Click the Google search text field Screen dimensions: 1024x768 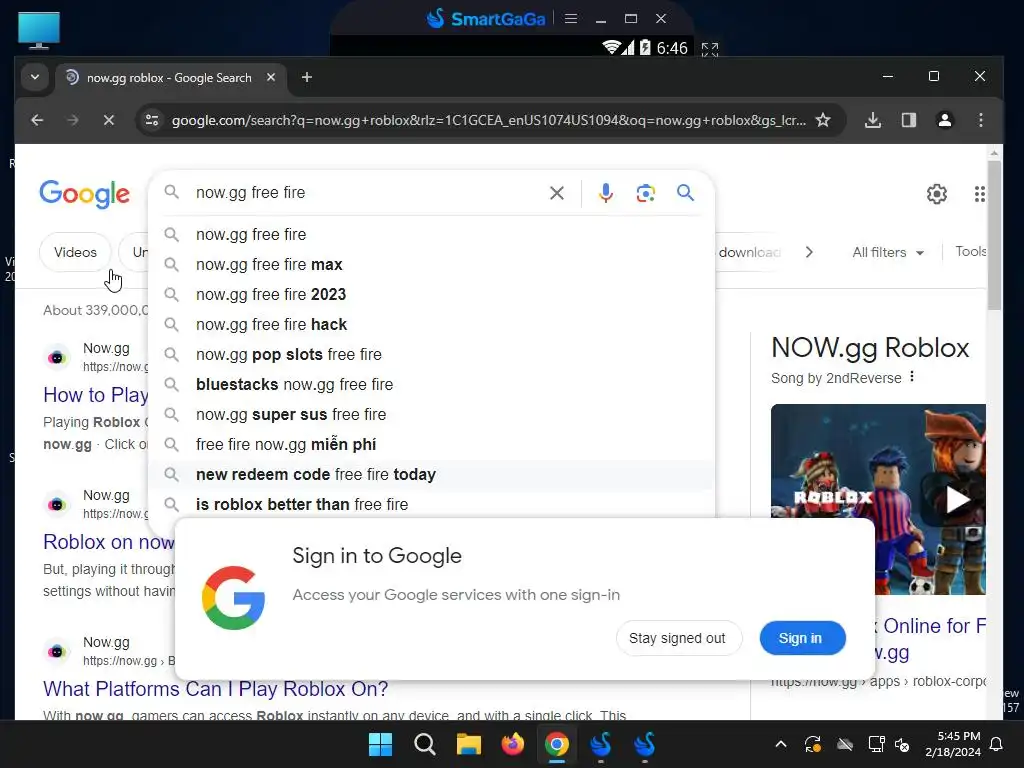(x=366, y=193)
